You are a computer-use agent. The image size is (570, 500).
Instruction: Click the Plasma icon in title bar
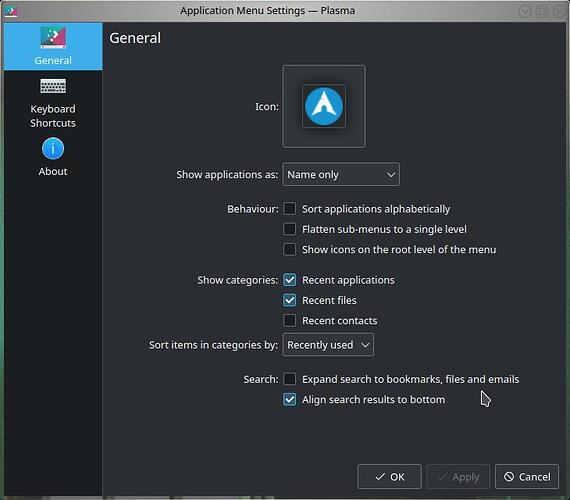tap(11, 11)
